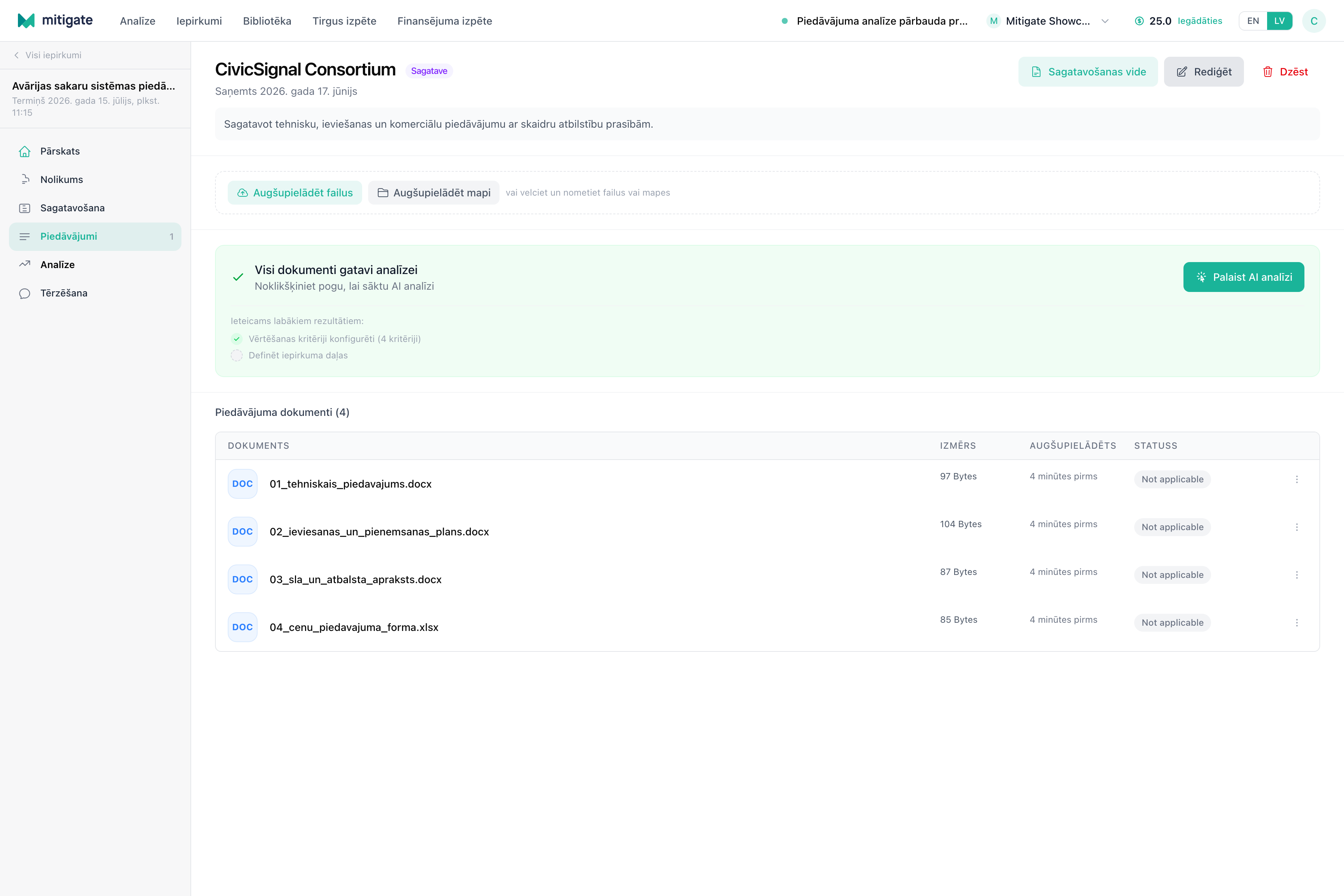
Task: Click the mitigate logo icon
Action: pos(26,21)
